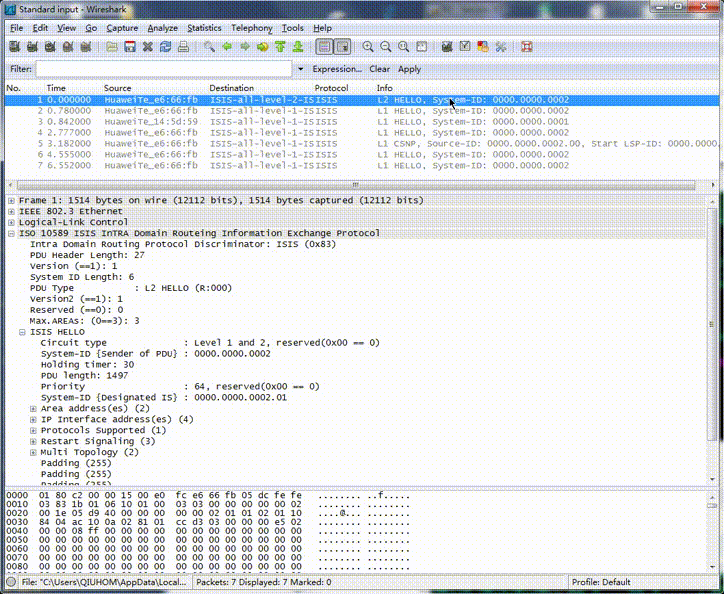Screen dimensions: 724x594
Task: Clear the display filter
Action: 380,69
